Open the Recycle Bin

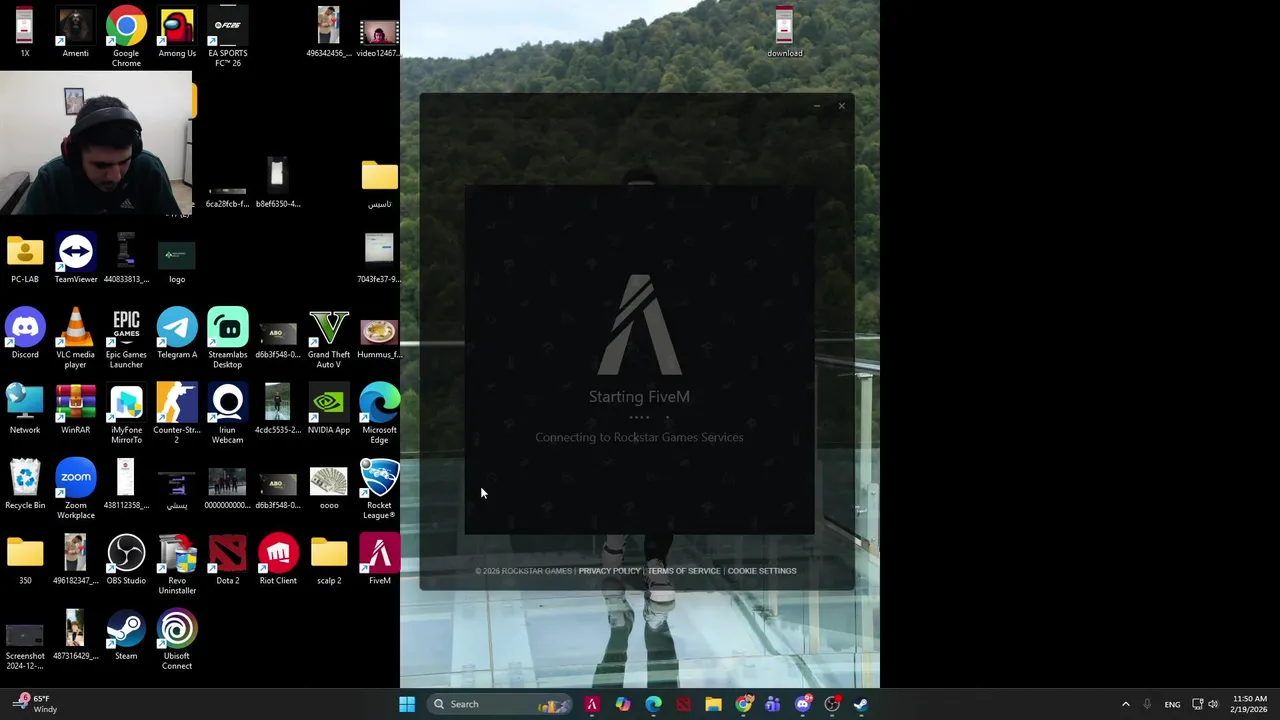point(25,485)
